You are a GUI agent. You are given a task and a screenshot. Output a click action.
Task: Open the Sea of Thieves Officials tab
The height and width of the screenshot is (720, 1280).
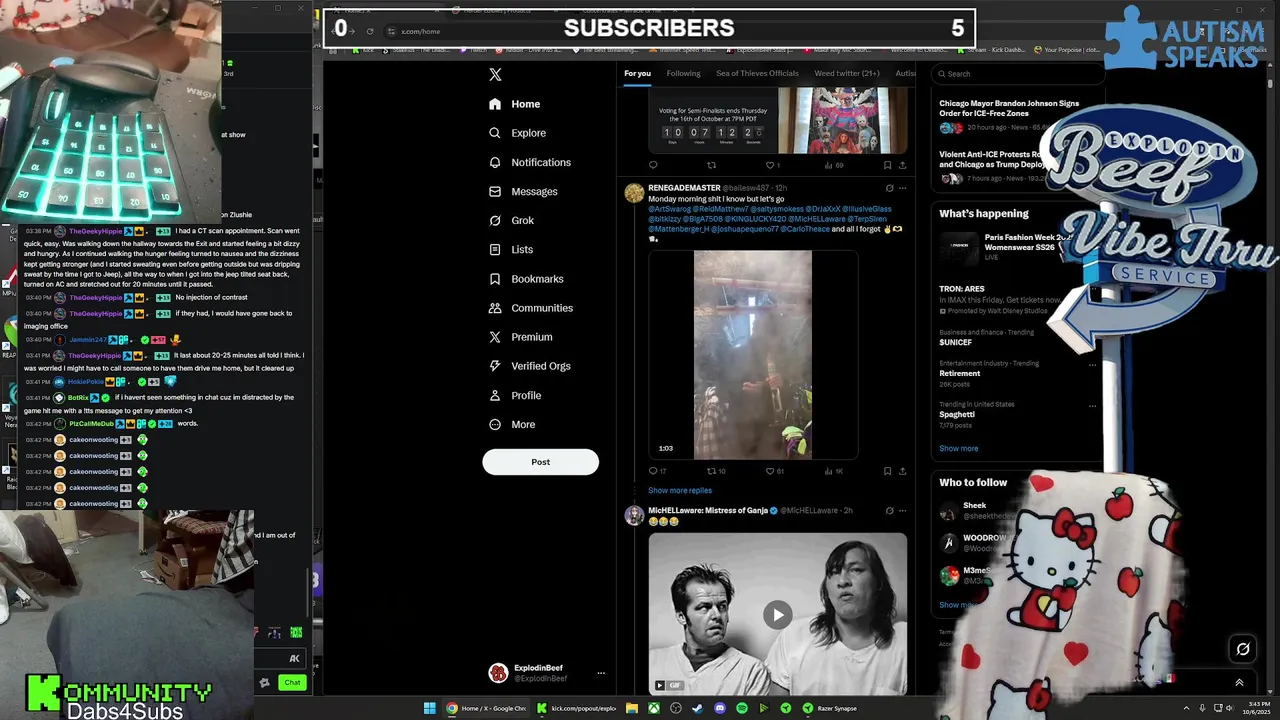click(757, 73)
